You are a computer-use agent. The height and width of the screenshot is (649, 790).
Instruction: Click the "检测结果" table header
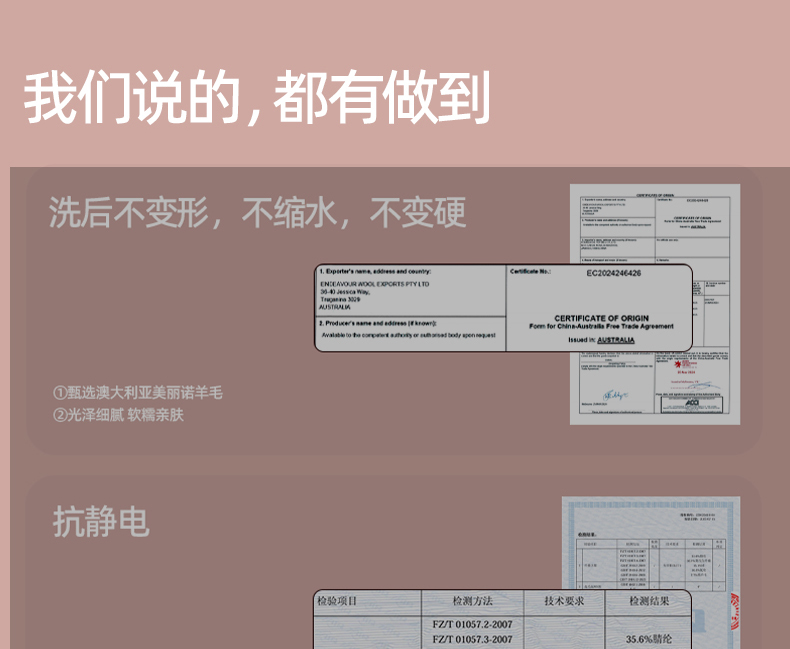click(x=649, y=601)
